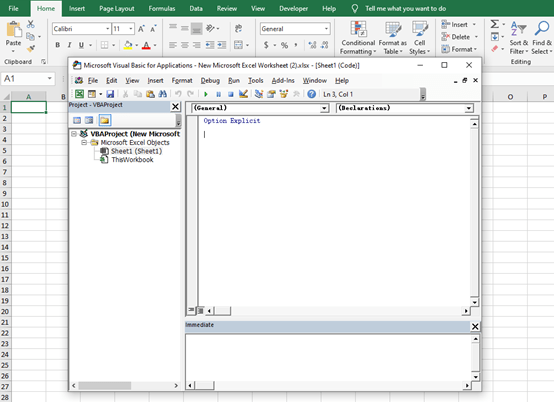This screenshot has height=402, width=554.
Task: Open the VBA Debug menu
Action: tap(210, 81)
